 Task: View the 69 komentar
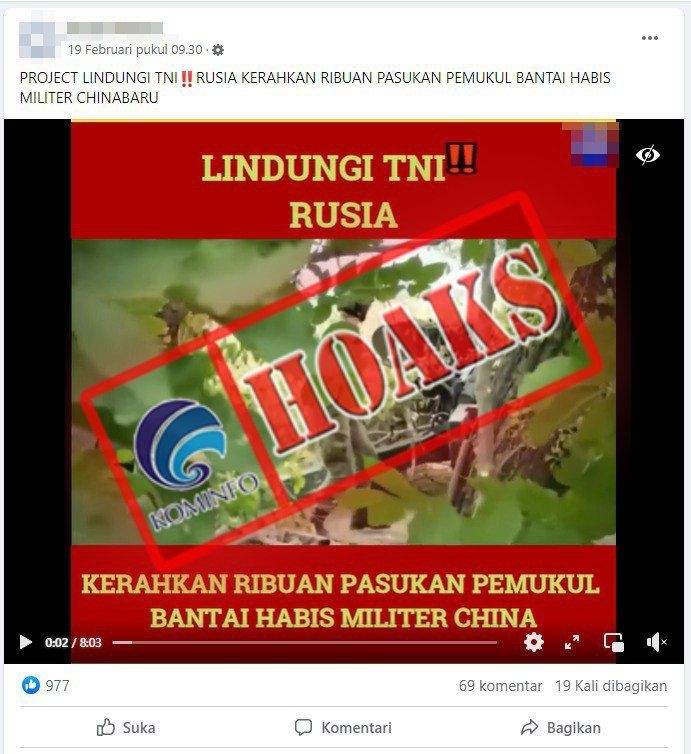coord(500,686)
